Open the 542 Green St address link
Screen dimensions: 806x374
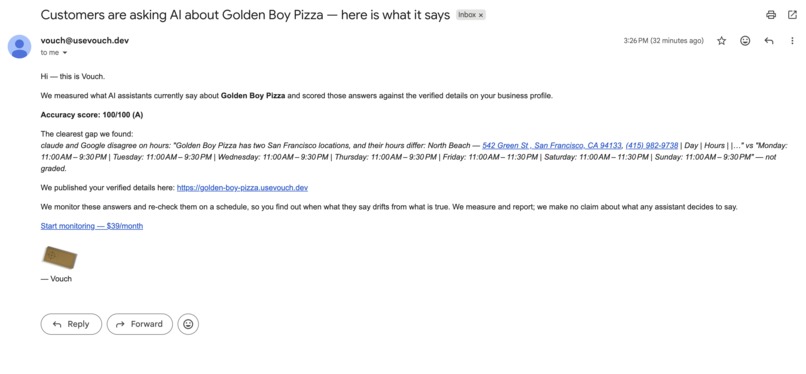click(x=552, y=145)
